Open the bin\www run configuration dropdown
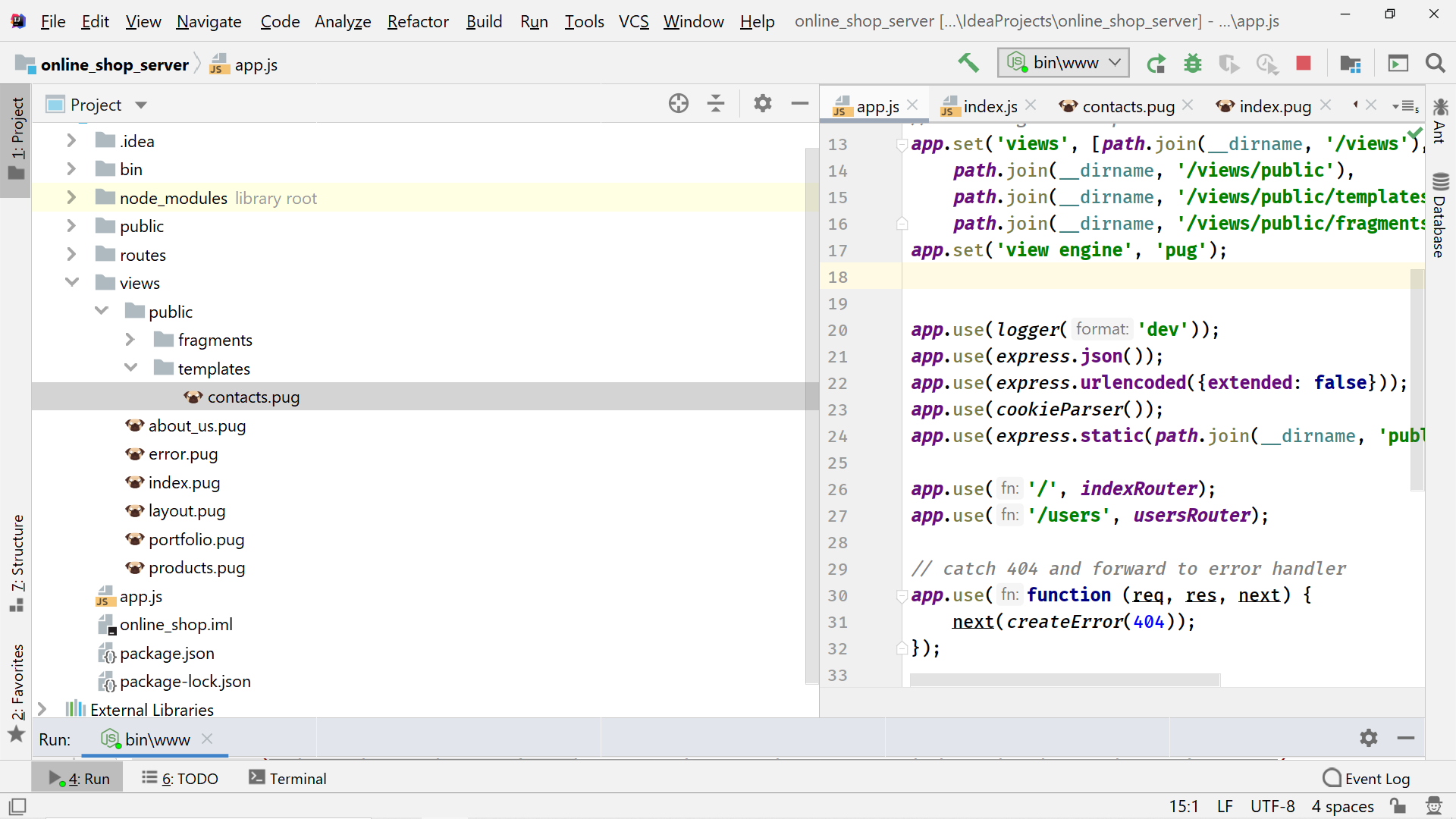The image size is (1456, 819). (1063, 63)
